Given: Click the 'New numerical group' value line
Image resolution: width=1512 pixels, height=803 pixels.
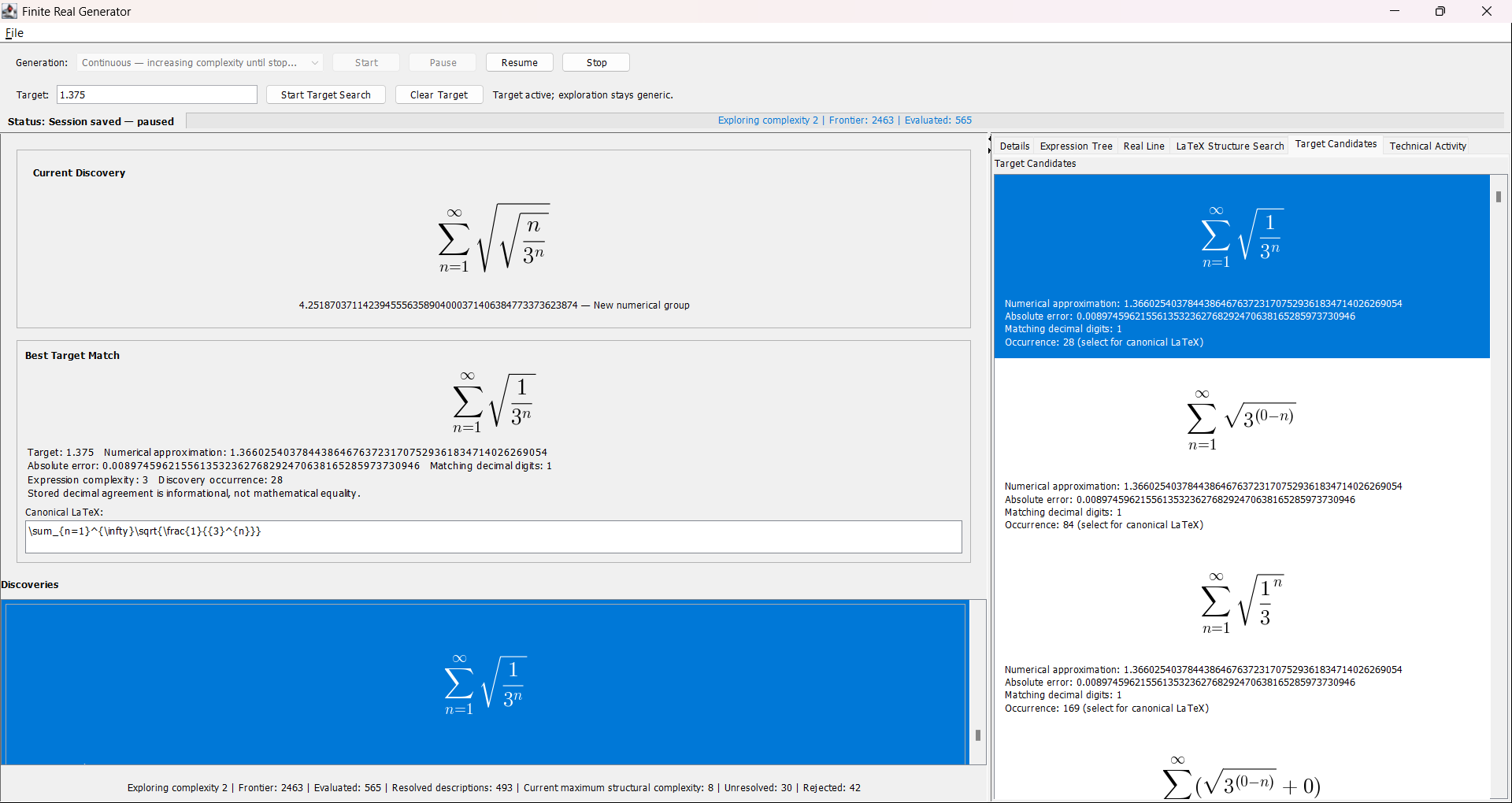Looking at the screenshot, I should (494, 305).
